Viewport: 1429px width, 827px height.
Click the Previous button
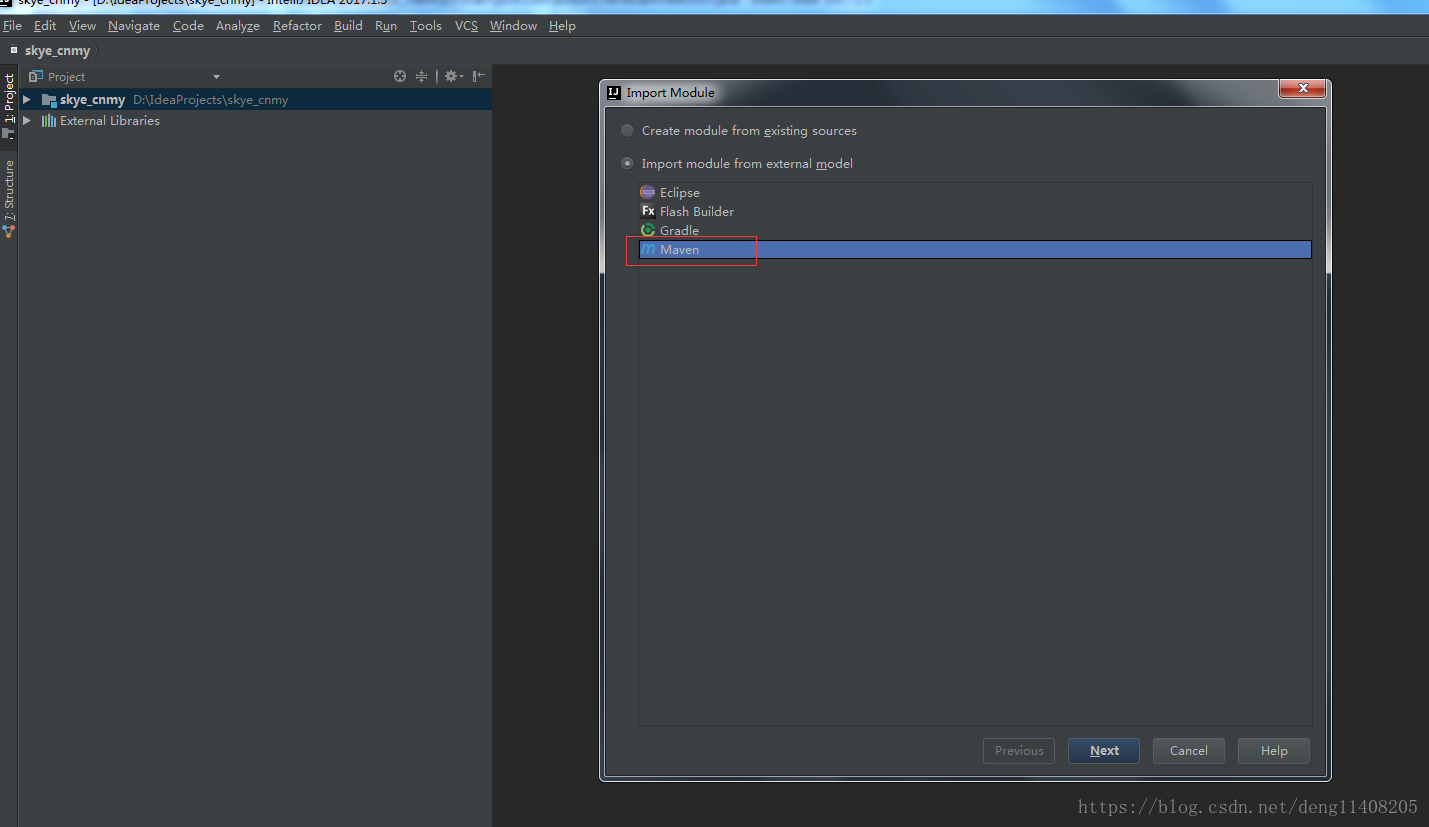(x=1019, y=751)
